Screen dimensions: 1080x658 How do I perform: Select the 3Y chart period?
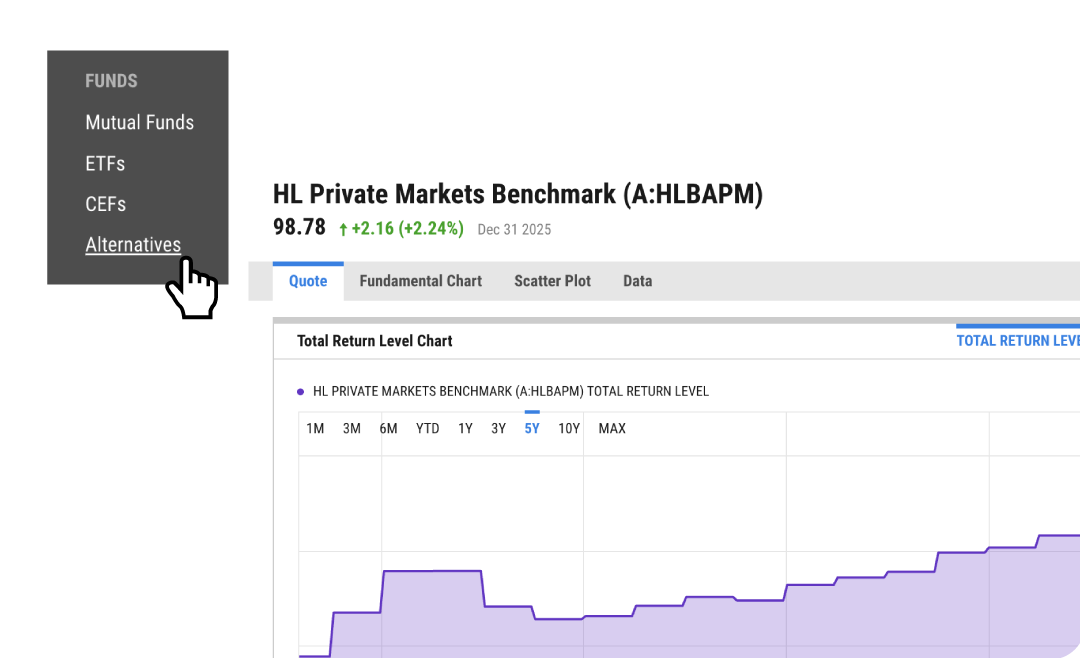pyautogui.click(x=498, y=429)
